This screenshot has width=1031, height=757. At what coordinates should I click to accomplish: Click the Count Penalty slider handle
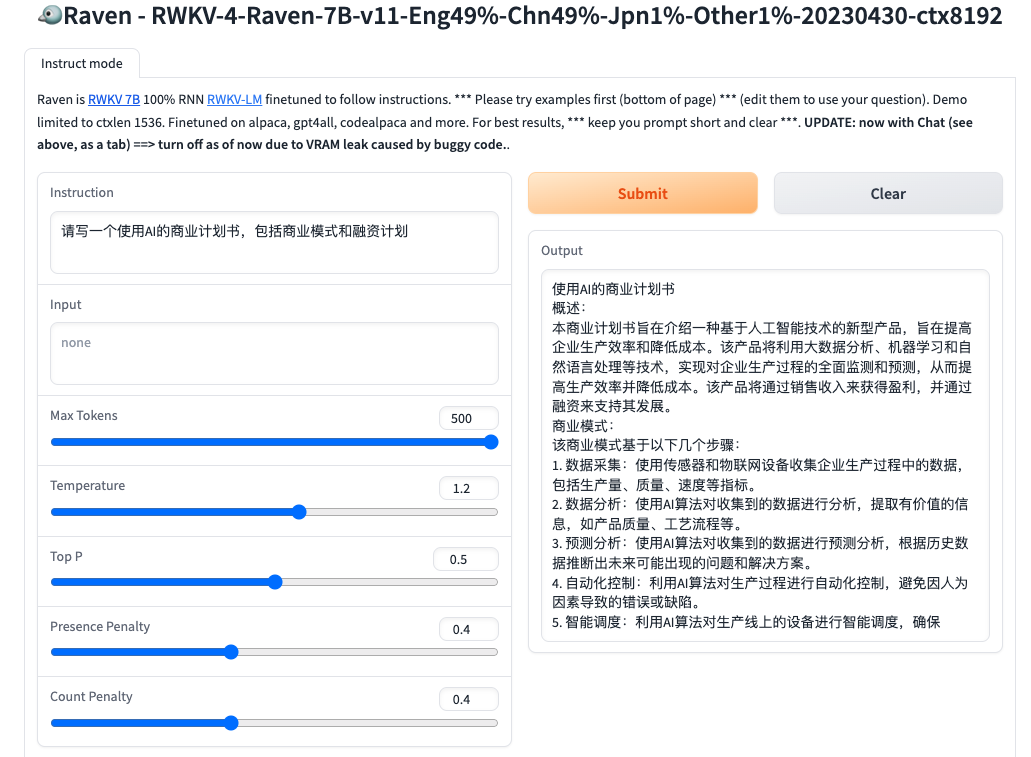click(231, 722)
